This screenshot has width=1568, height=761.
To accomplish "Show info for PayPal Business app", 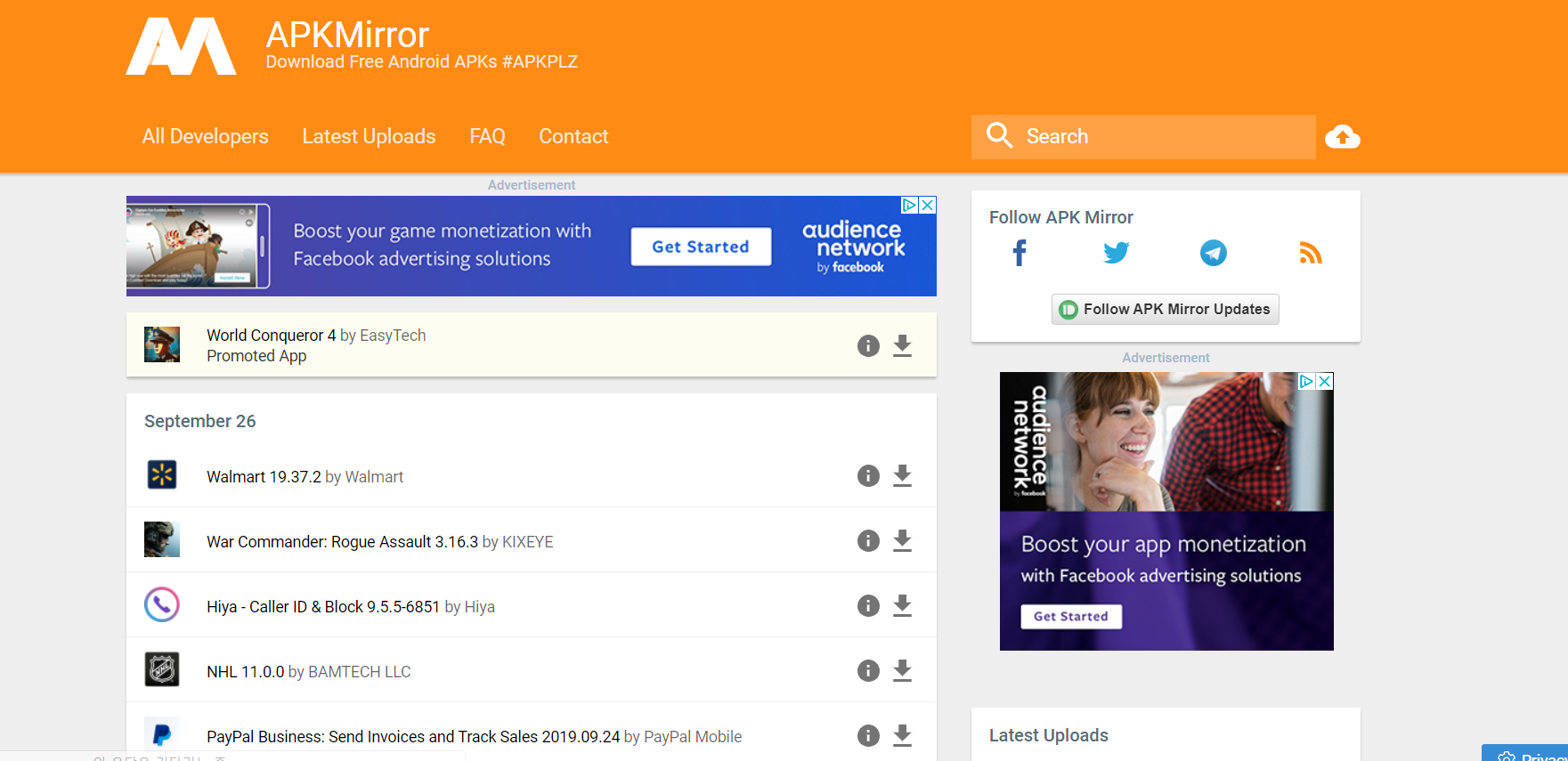I will 868,735.
